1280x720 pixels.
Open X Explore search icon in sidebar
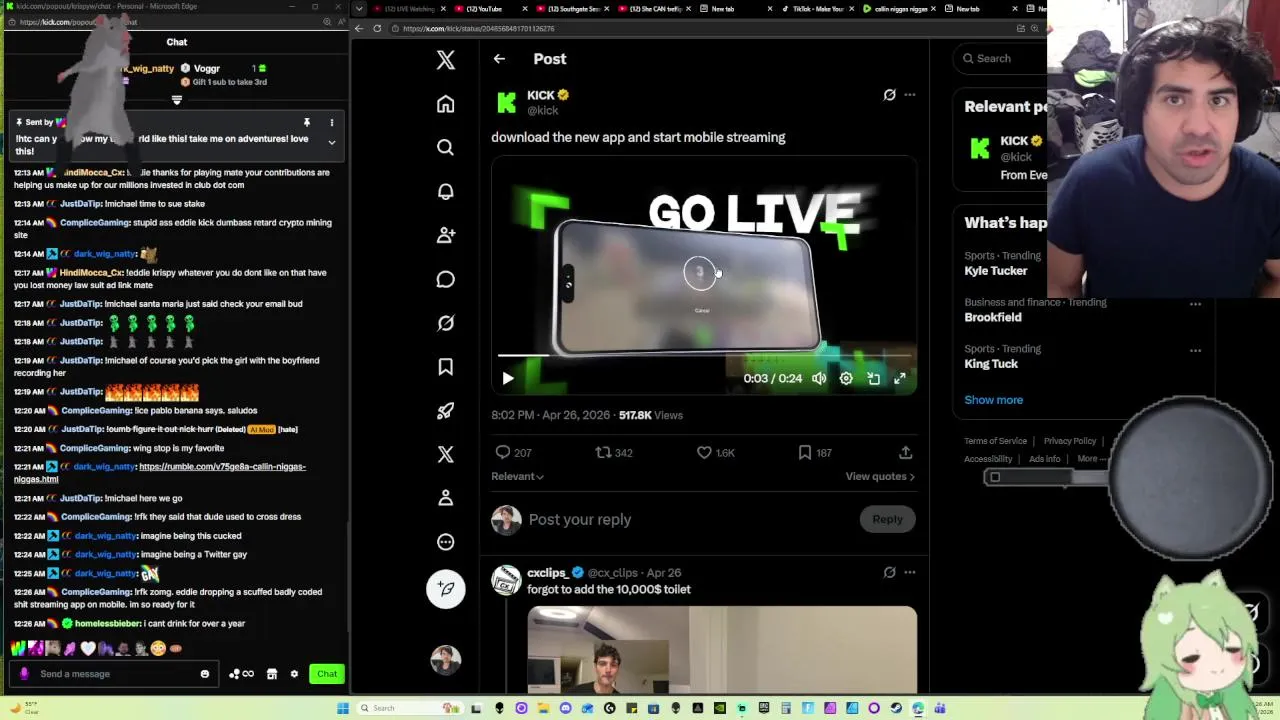coord(446,147)
